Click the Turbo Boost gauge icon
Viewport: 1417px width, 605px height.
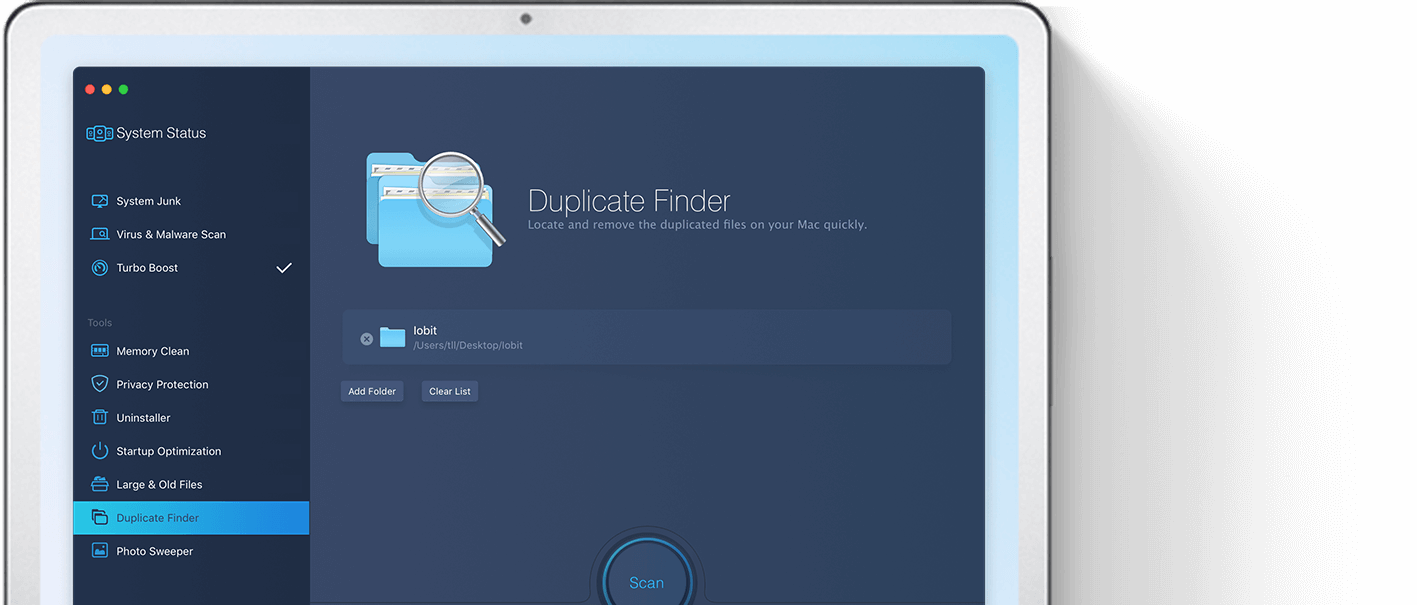coord(99,268)
